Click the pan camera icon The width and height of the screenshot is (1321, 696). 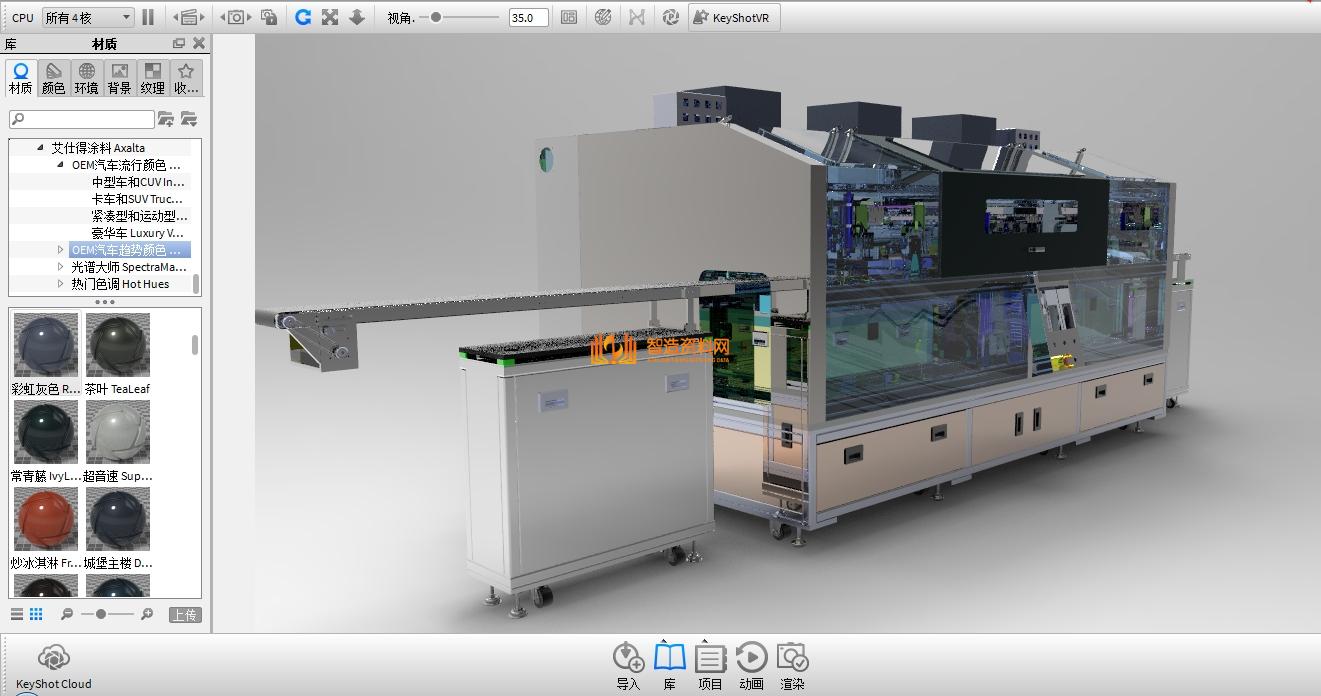click(x=330, y=17)
